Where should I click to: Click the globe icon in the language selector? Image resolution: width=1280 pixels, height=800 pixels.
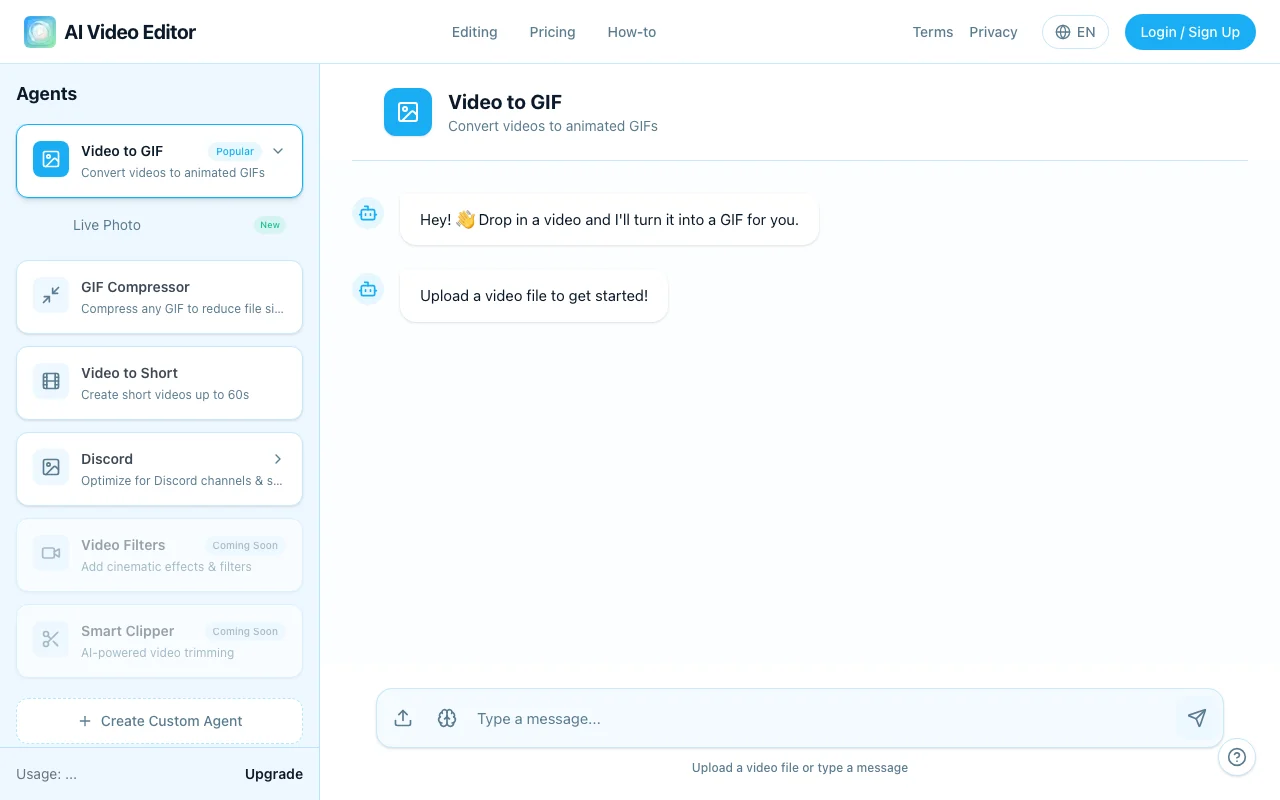click(1063, 32)
